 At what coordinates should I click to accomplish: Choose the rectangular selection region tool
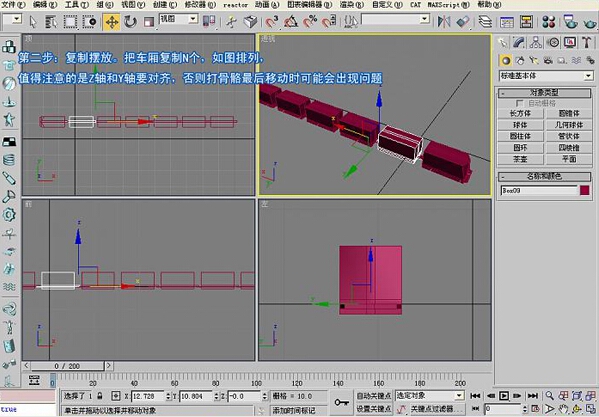(x=70, y=22)
